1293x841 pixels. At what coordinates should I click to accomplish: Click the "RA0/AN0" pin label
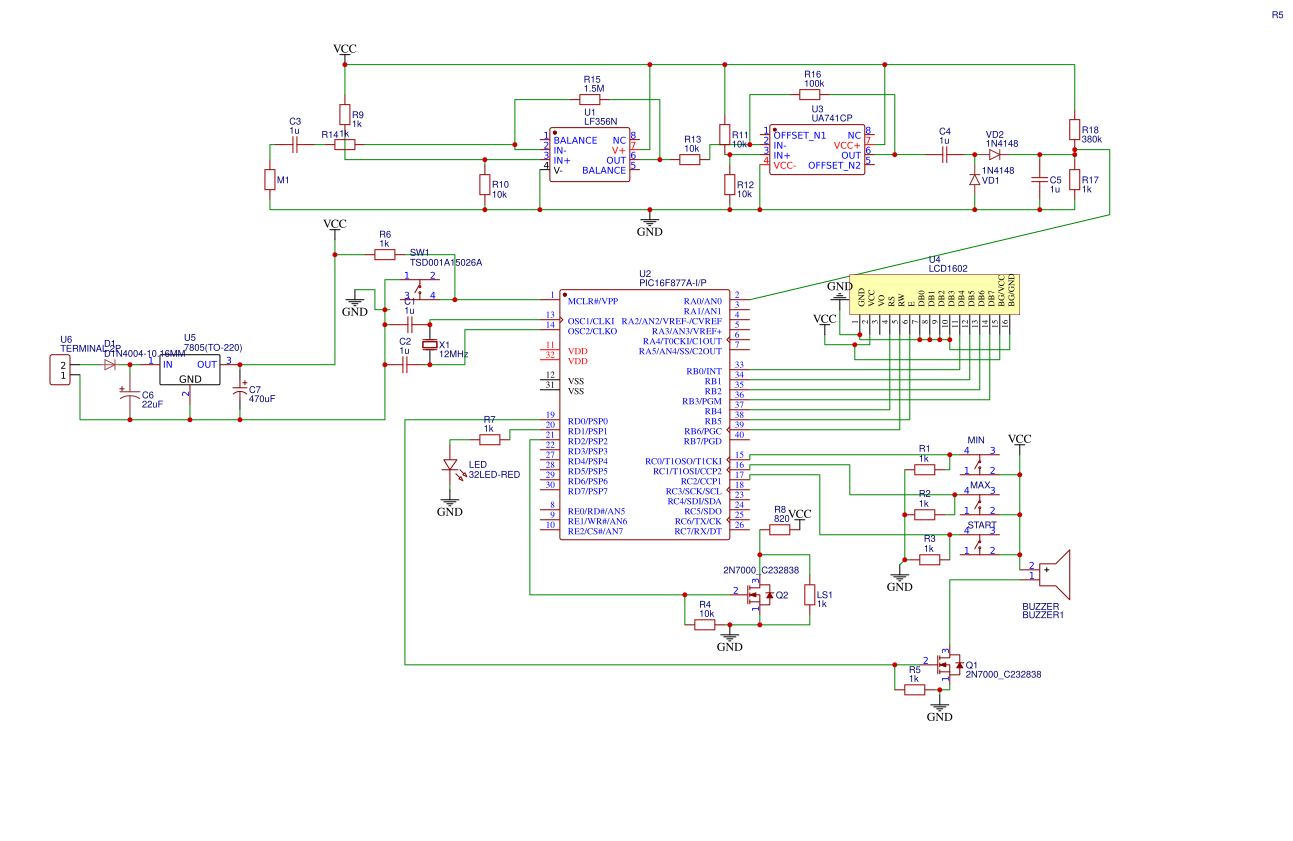click(703, 301)
